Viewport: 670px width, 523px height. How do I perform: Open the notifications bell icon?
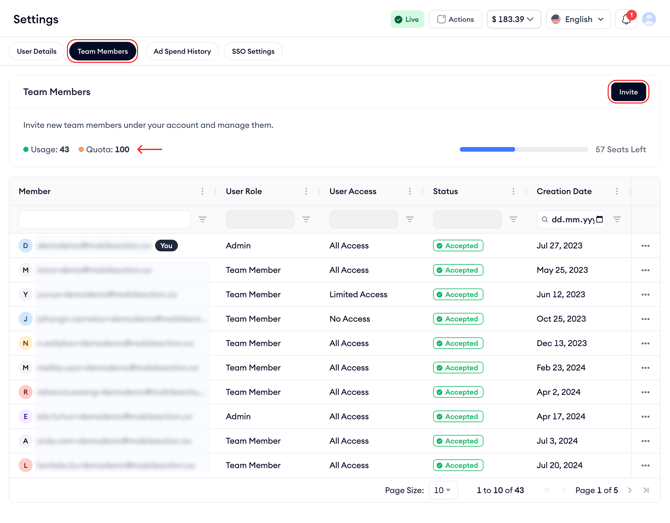coord(626,19)
